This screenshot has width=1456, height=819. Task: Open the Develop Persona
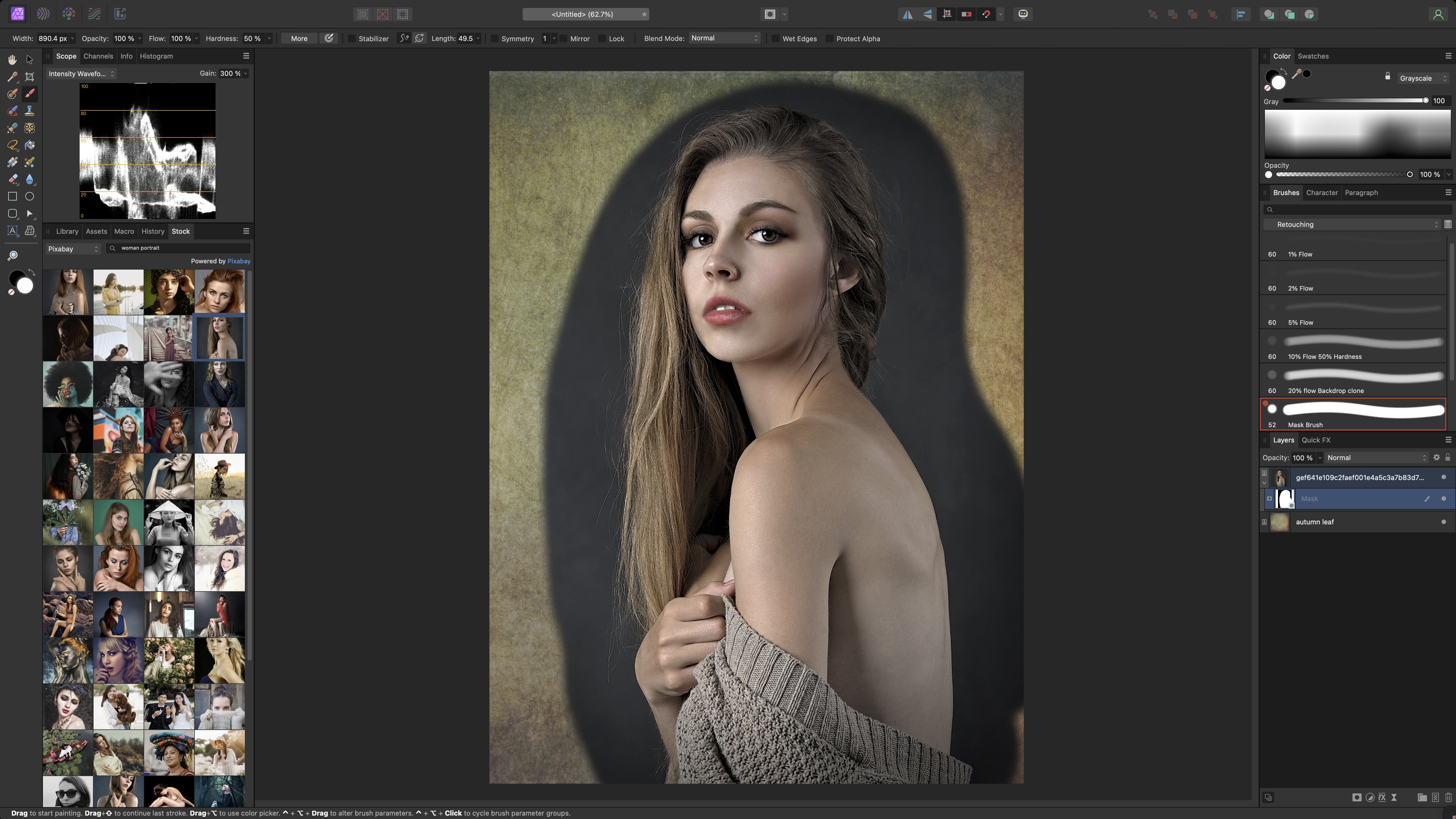coord(69,14)
